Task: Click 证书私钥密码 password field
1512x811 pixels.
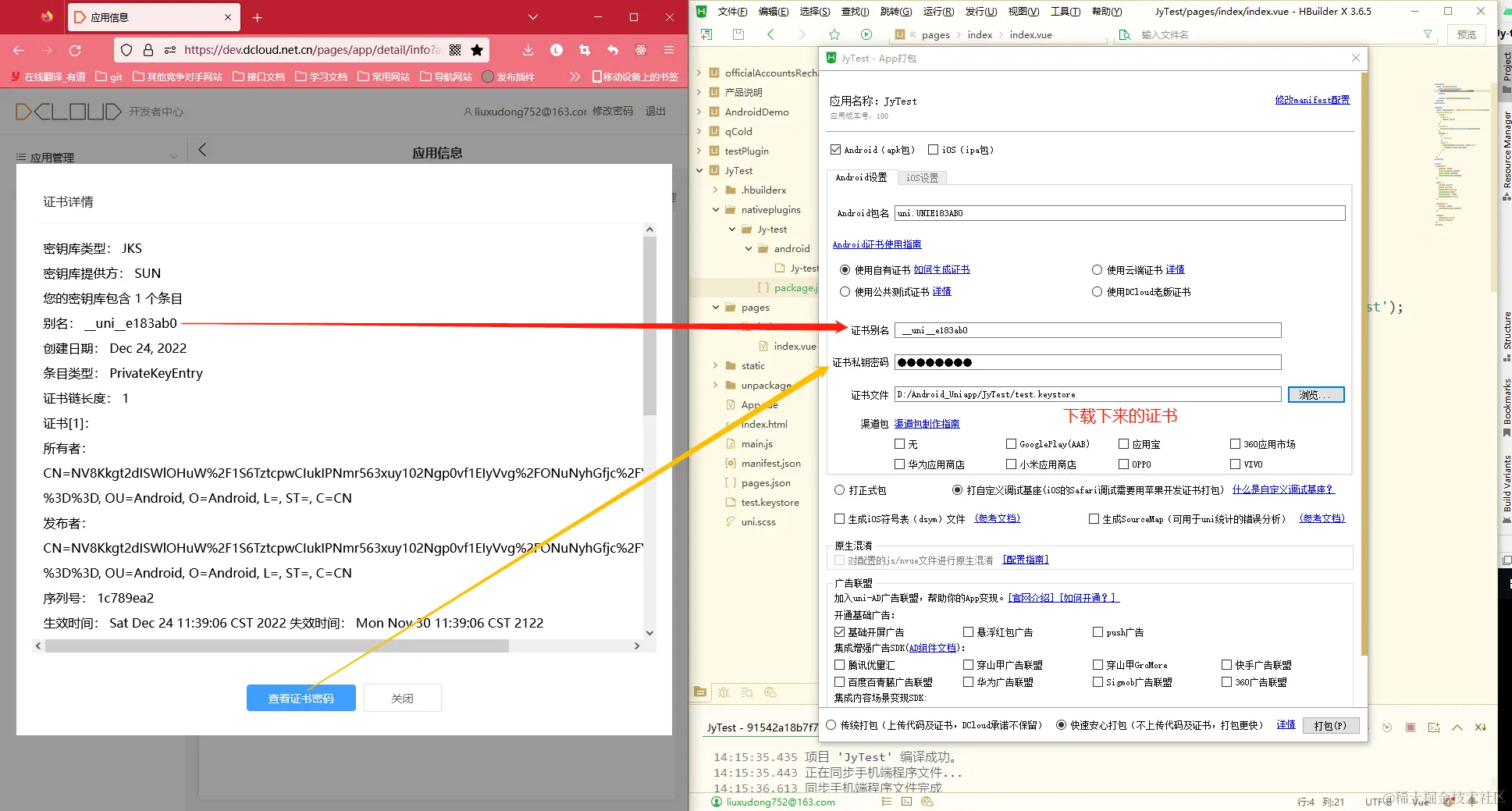Action: (x=1088, y=362)
